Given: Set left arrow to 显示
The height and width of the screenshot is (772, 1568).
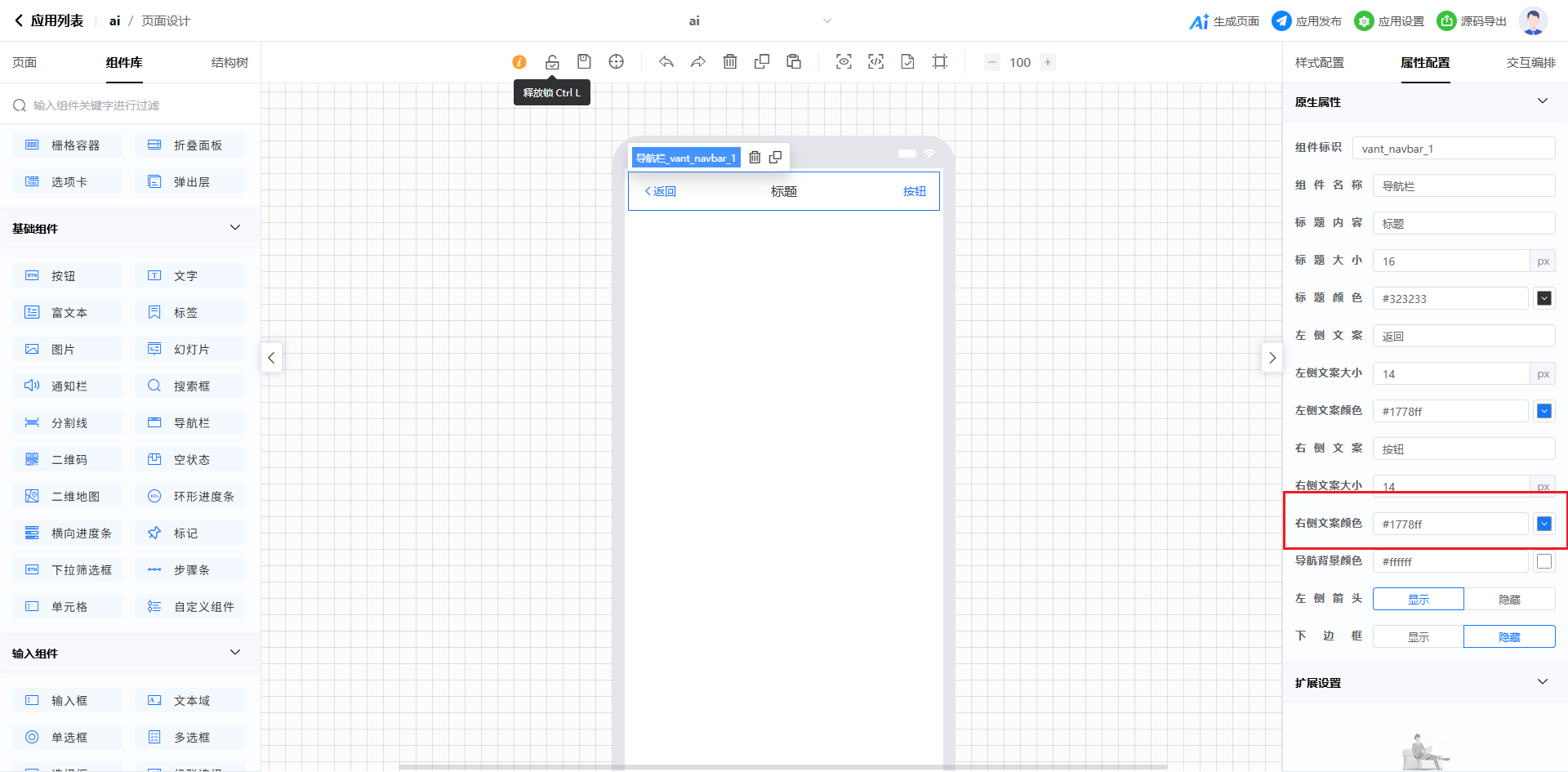Looking at the screenshot, I should coord(1419,599).
